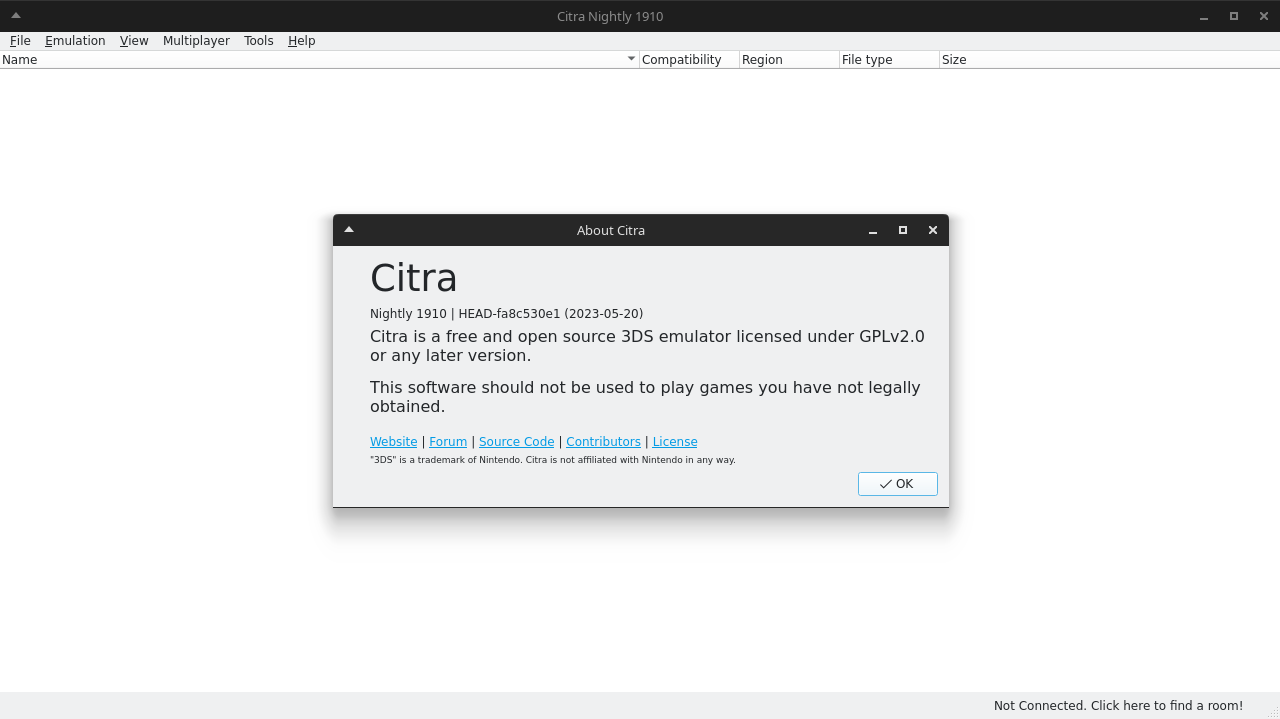The height and width of the screenshot is (719, 1280).
Task: Click the 3DS trademark notice text
Action: click(x=553, y=460)
